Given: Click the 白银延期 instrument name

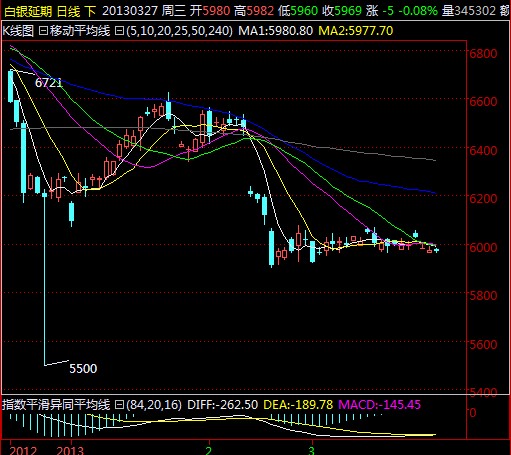Looking at the screenshot, I should point(28,11).
